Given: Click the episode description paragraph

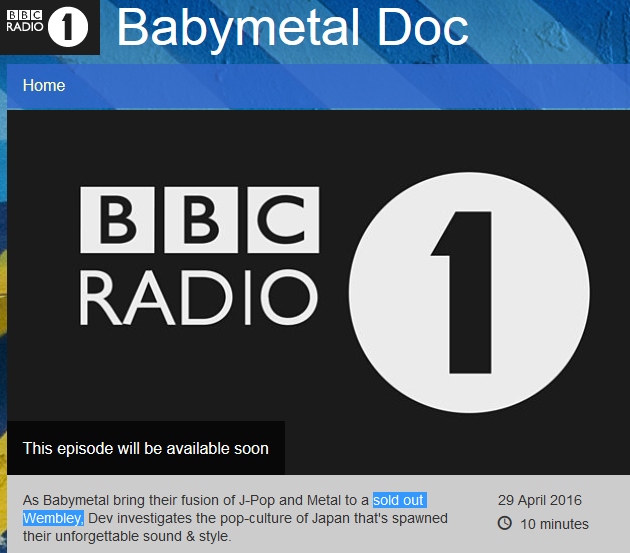Looking at the screenshot, I should click(x=235, y=518).
